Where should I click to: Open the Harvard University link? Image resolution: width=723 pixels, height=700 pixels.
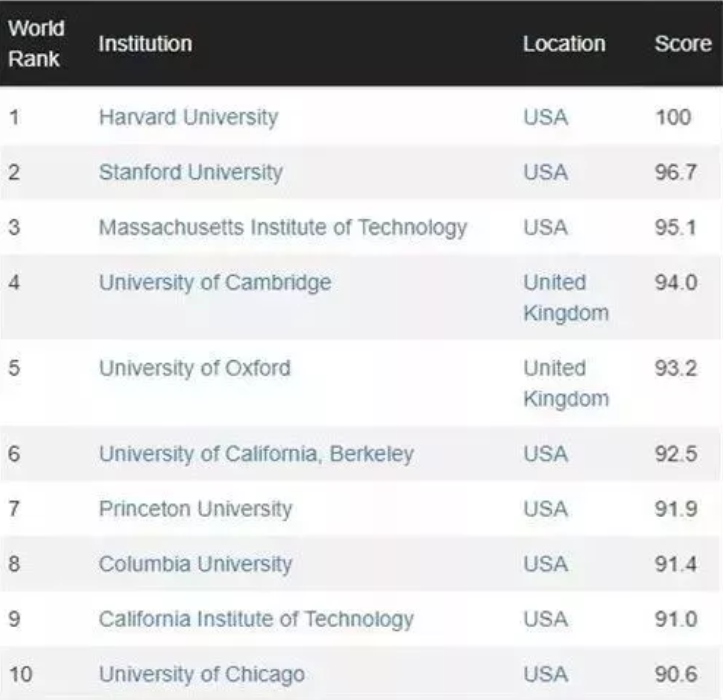189,117
